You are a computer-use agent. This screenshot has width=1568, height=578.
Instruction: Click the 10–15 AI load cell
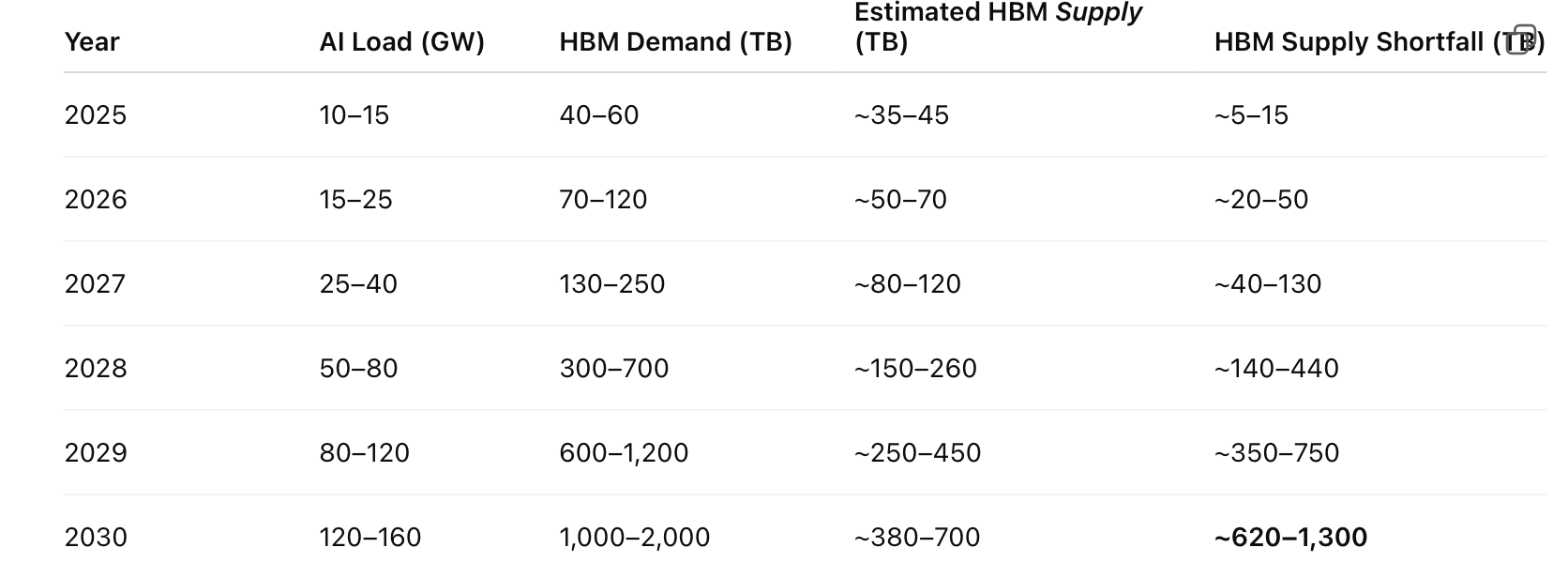tap(354, 115)
